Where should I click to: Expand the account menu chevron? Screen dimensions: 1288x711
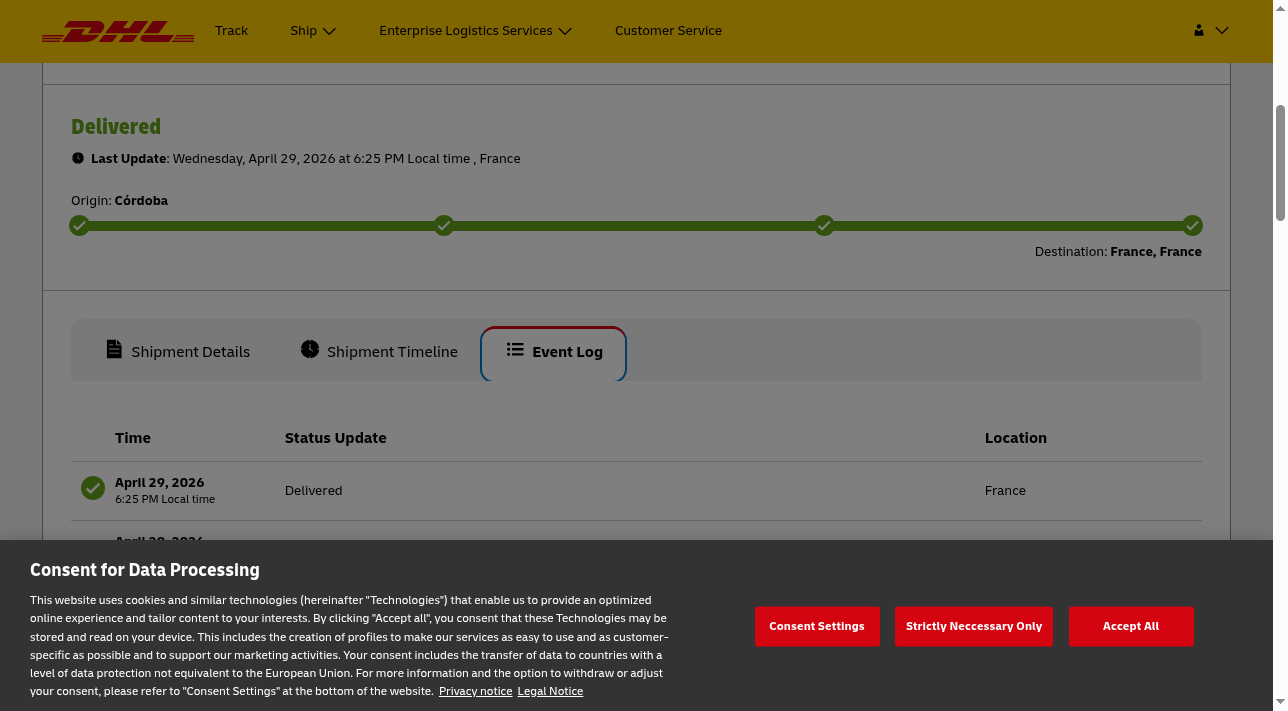coord(1221,30)
